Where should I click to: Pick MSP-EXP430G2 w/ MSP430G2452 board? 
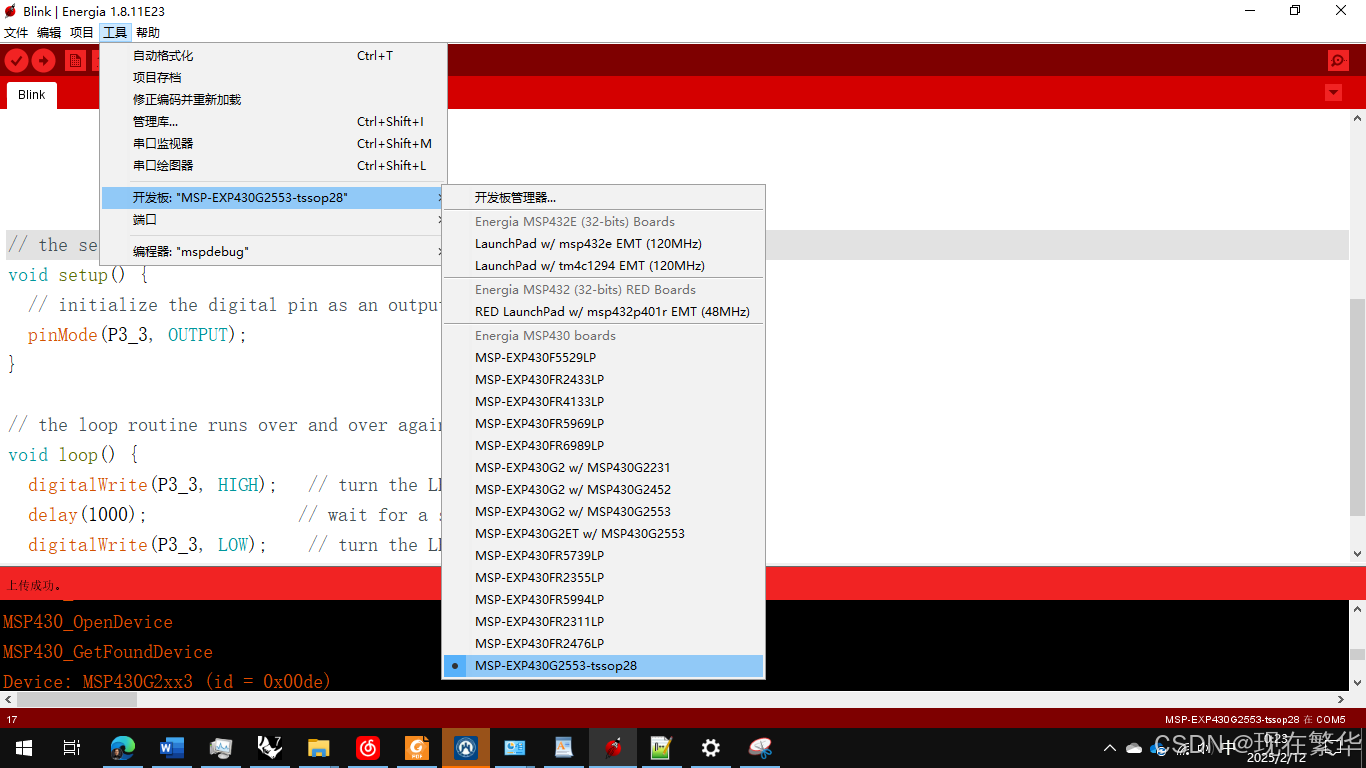[603, 490]
